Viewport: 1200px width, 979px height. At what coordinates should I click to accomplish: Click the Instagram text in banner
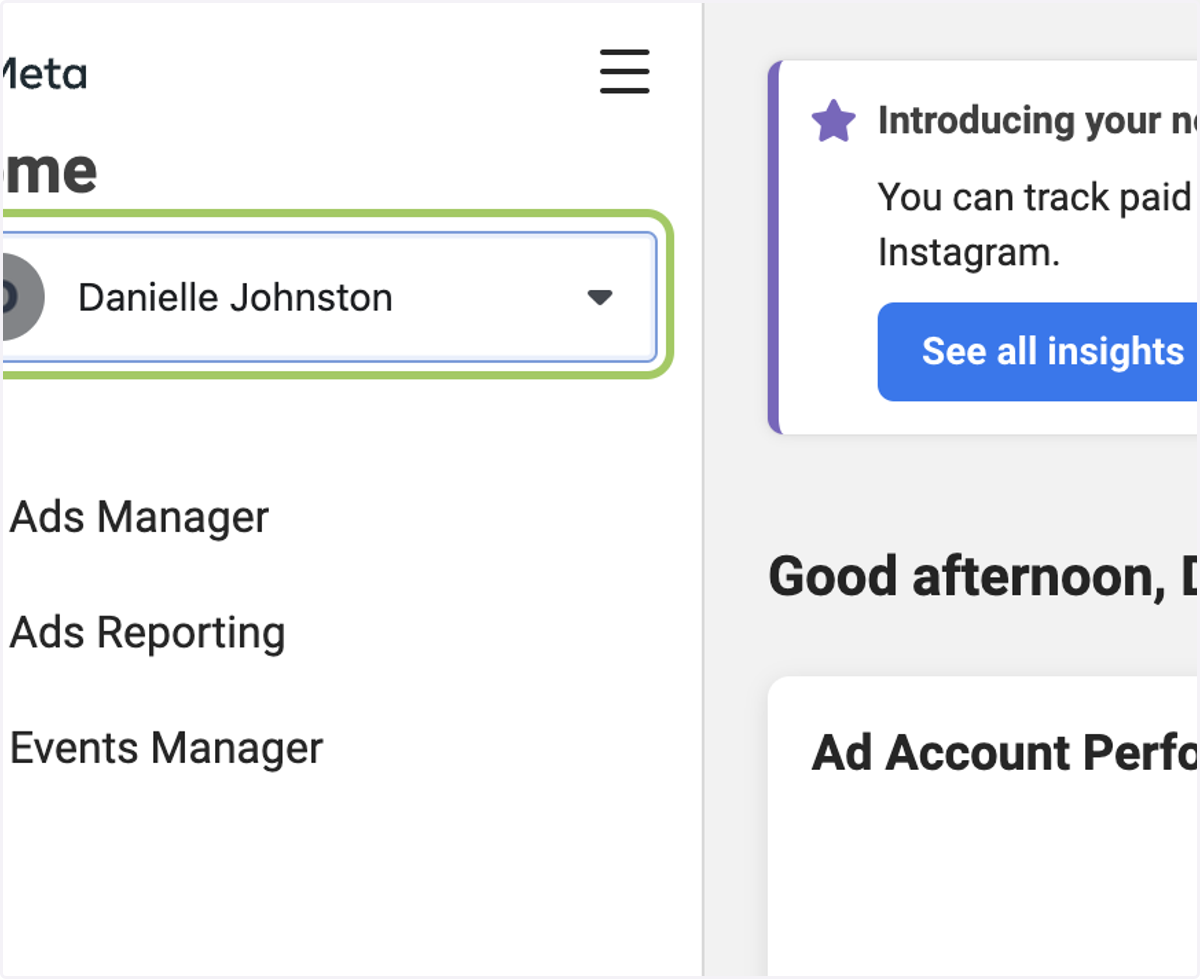coord(968,252)
